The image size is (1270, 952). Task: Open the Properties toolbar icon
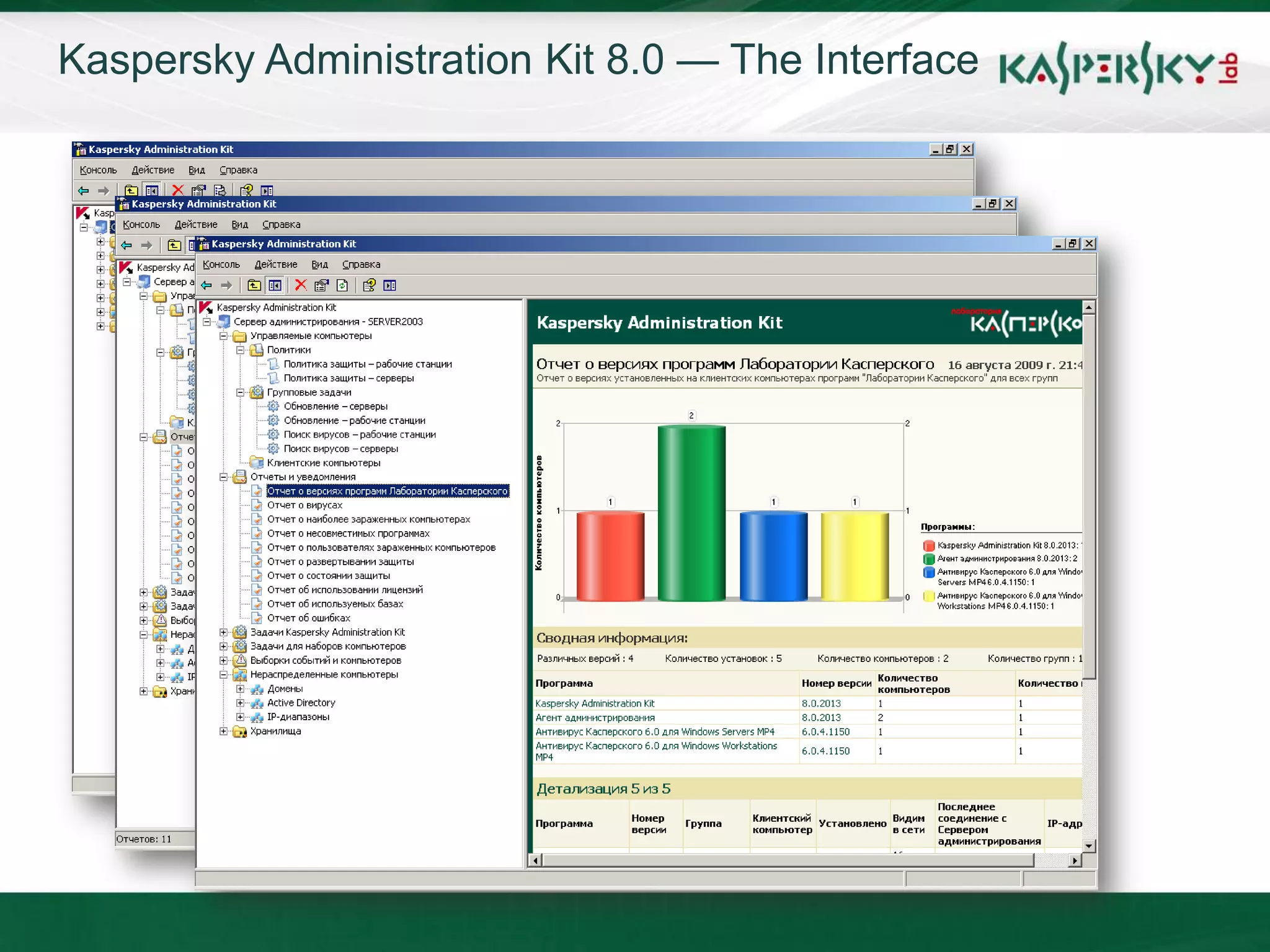321,285
